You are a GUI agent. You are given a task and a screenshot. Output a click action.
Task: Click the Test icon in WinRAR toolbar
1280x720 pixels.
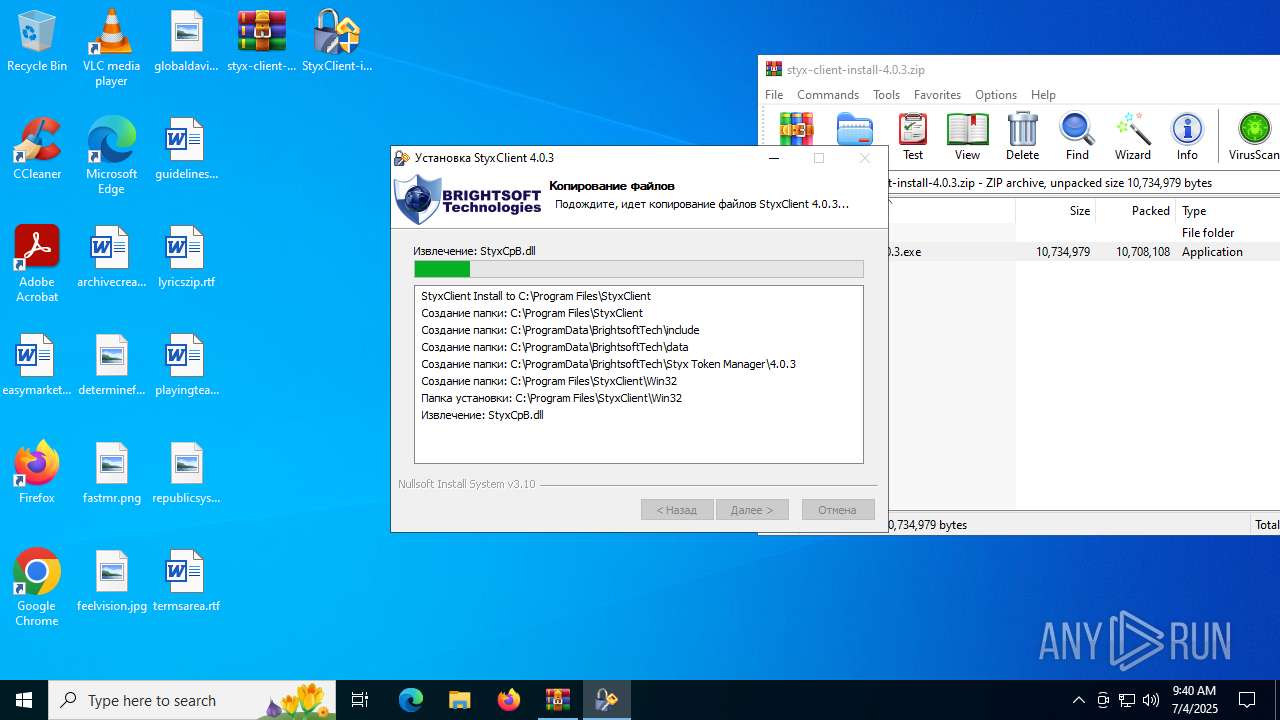912,137
